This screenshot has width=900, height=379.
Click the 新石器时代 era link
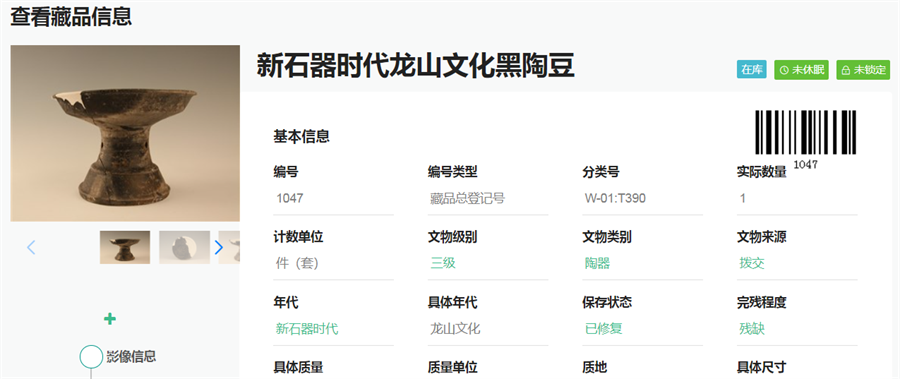307,329
